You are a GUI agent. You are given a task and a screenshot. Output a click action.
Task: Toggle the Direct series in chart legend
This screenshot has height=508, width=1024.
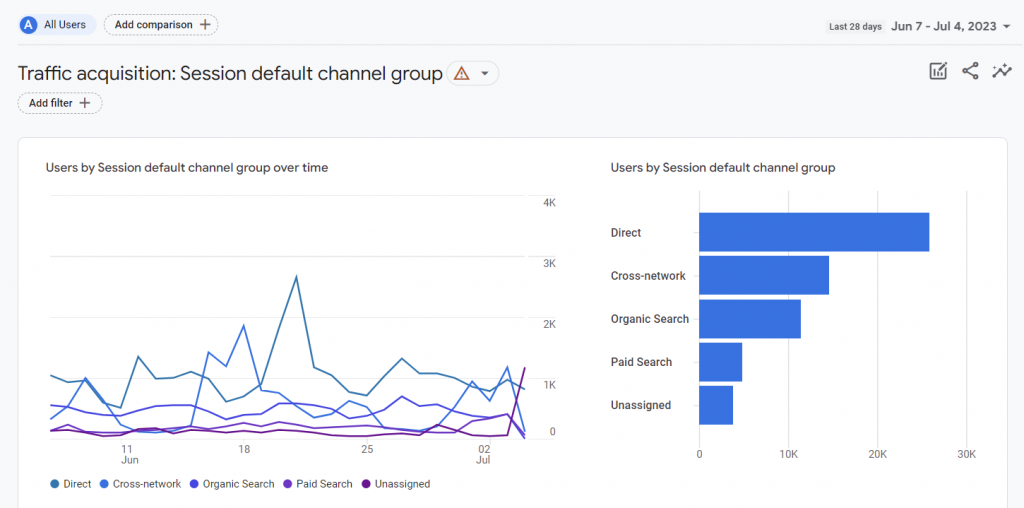click(x=70, y=484)
